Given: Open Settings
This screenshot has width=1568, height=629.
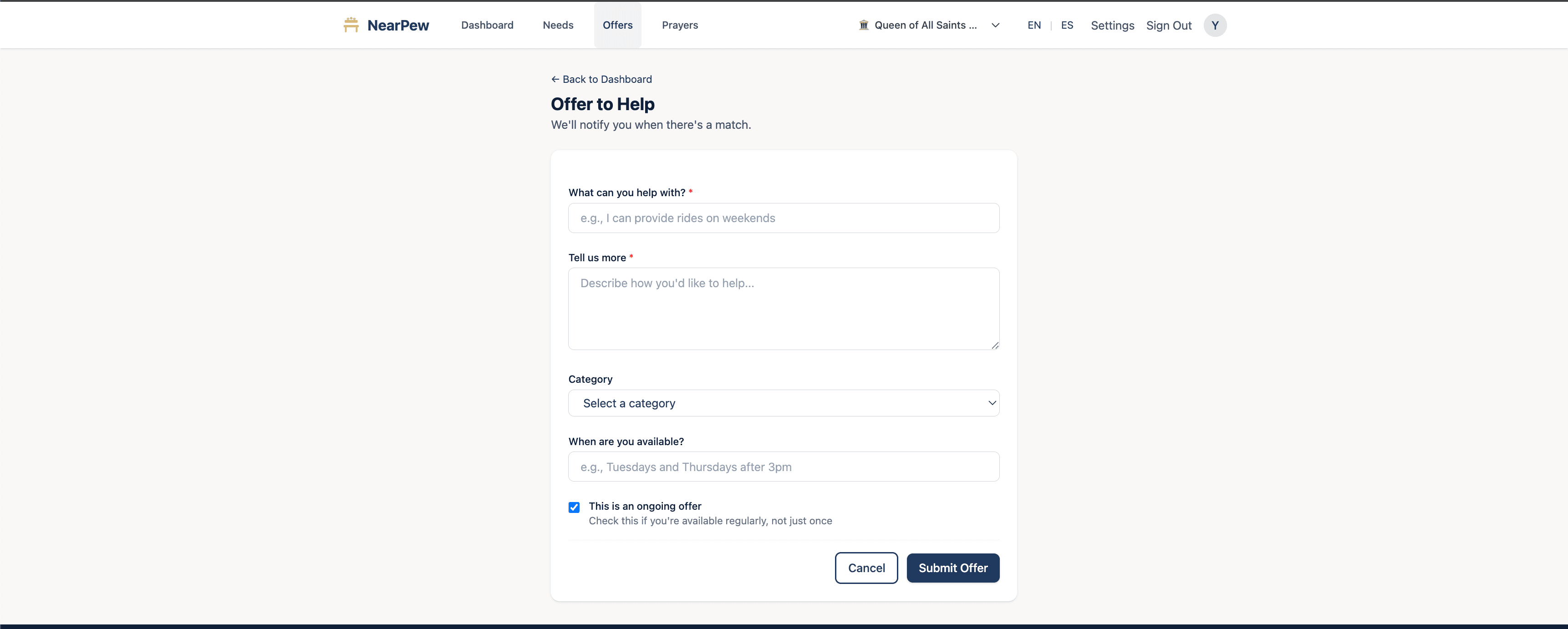Looking at the screenshot, I should click(x=1111, y=25).
